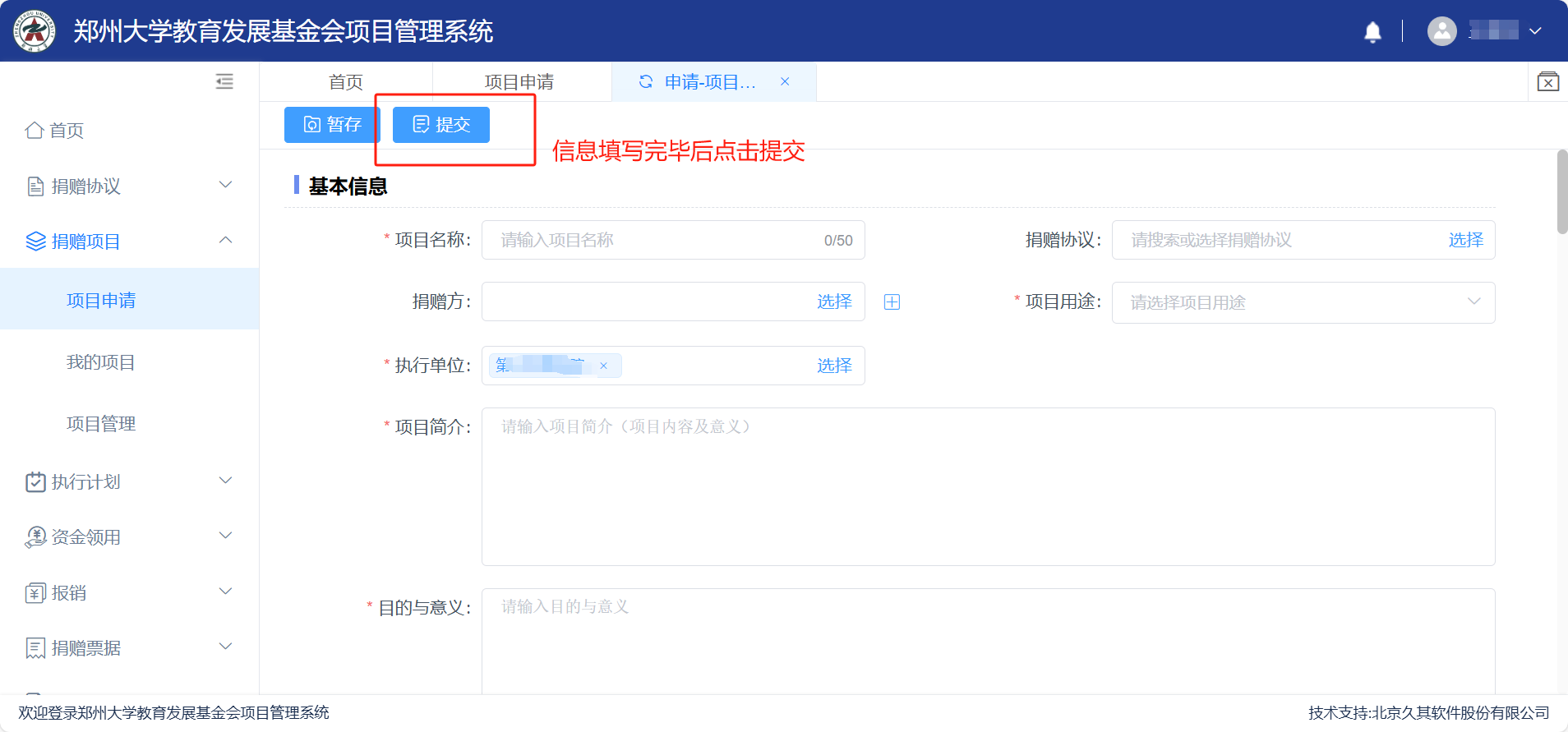This screenshot has width=1568, height=732.
Task: Click the 捐赠项目 layers icon
Action: [35, 242]
